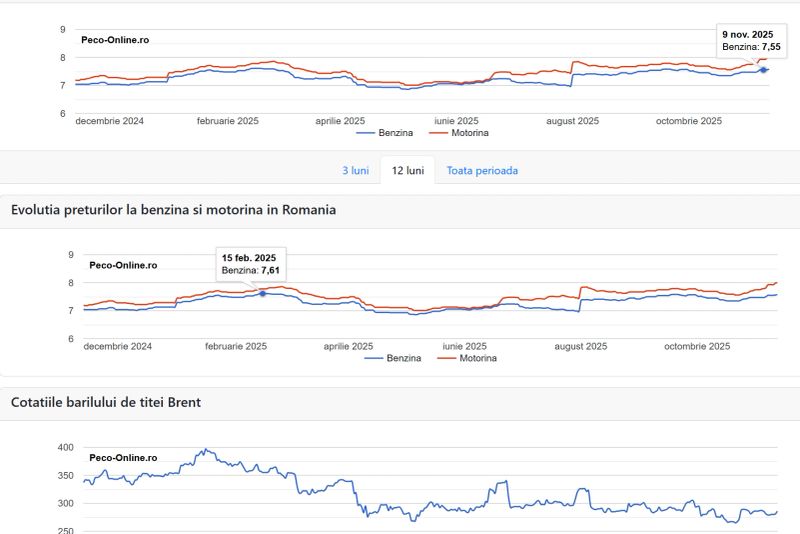800x534 pixels.
Task: Click Motorina legend label in second chart
Action: point(476,357)
